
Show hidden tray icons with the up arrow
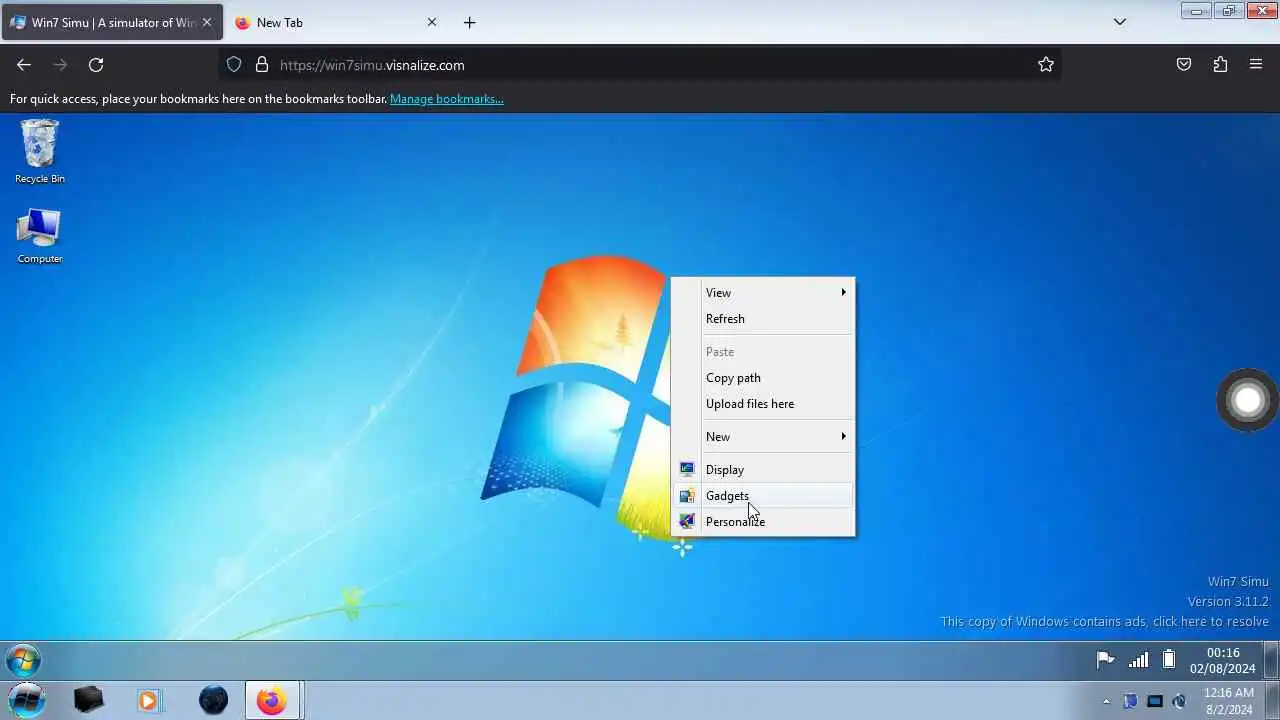[x=1106, y=701]
